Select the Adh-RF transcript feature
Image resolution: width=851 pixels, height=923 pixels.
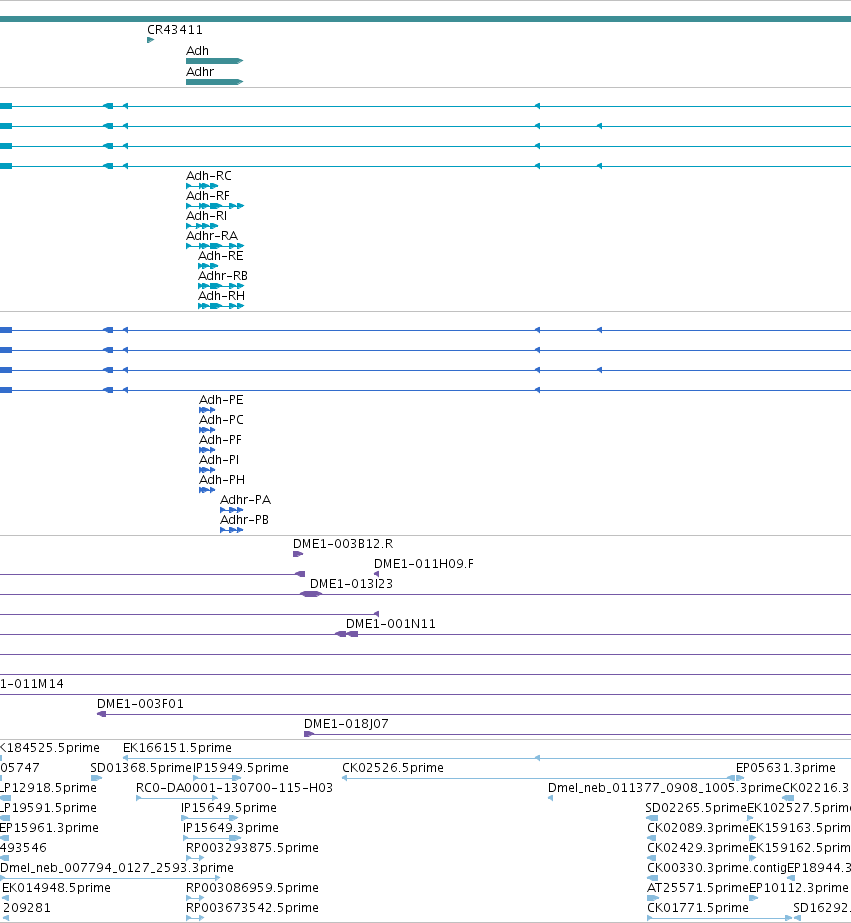pos(215,206)
